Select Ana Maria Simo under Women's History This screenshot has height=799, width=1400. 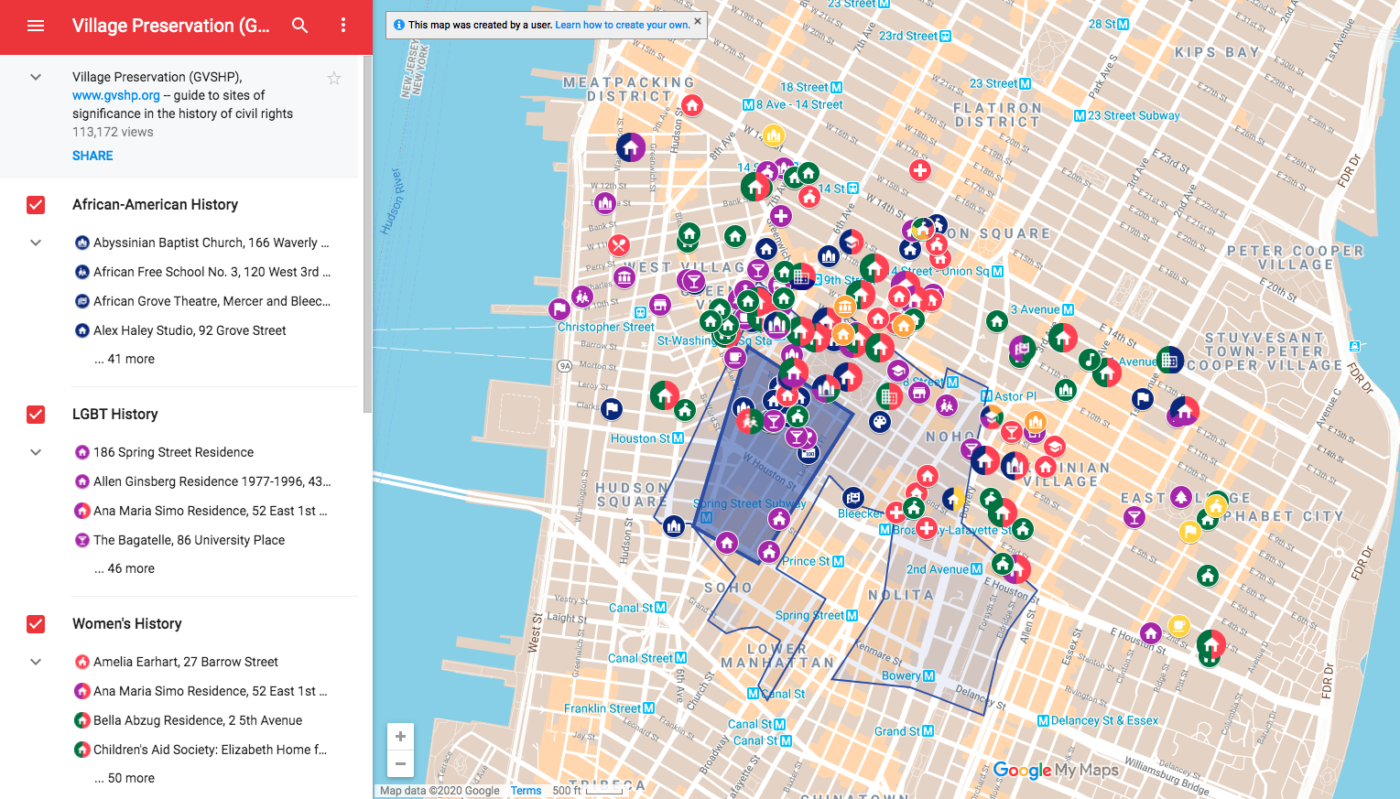click(202, 691)
